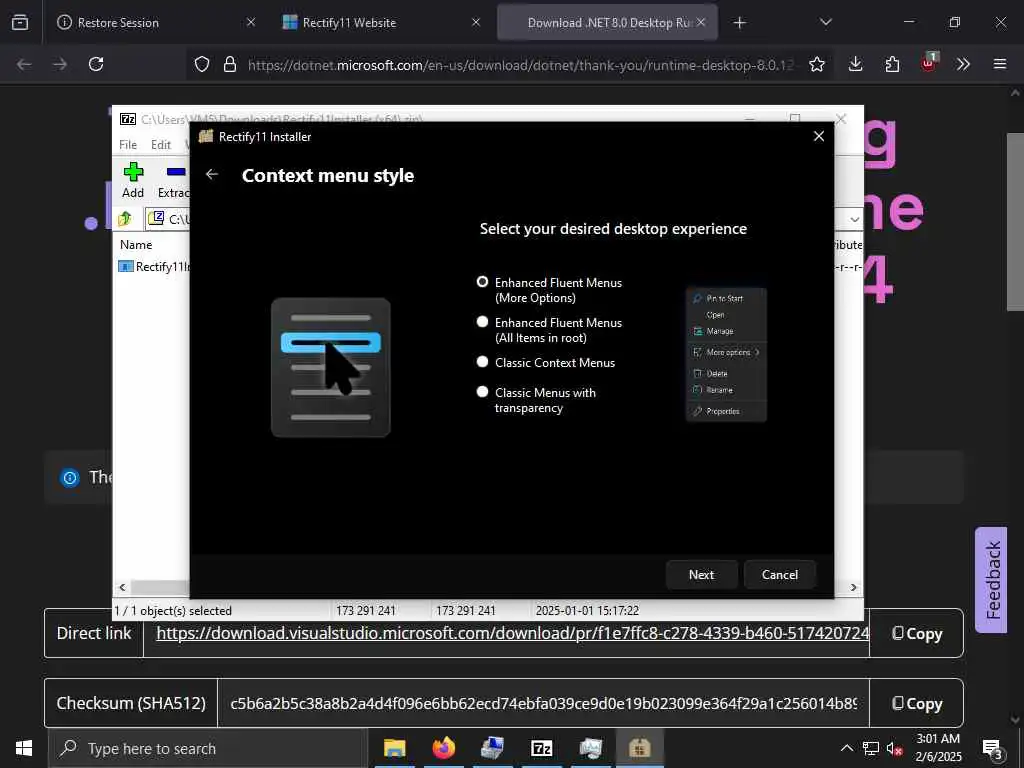
Task: Show more tools overflow chevron
Action: (x=963, y=64)
